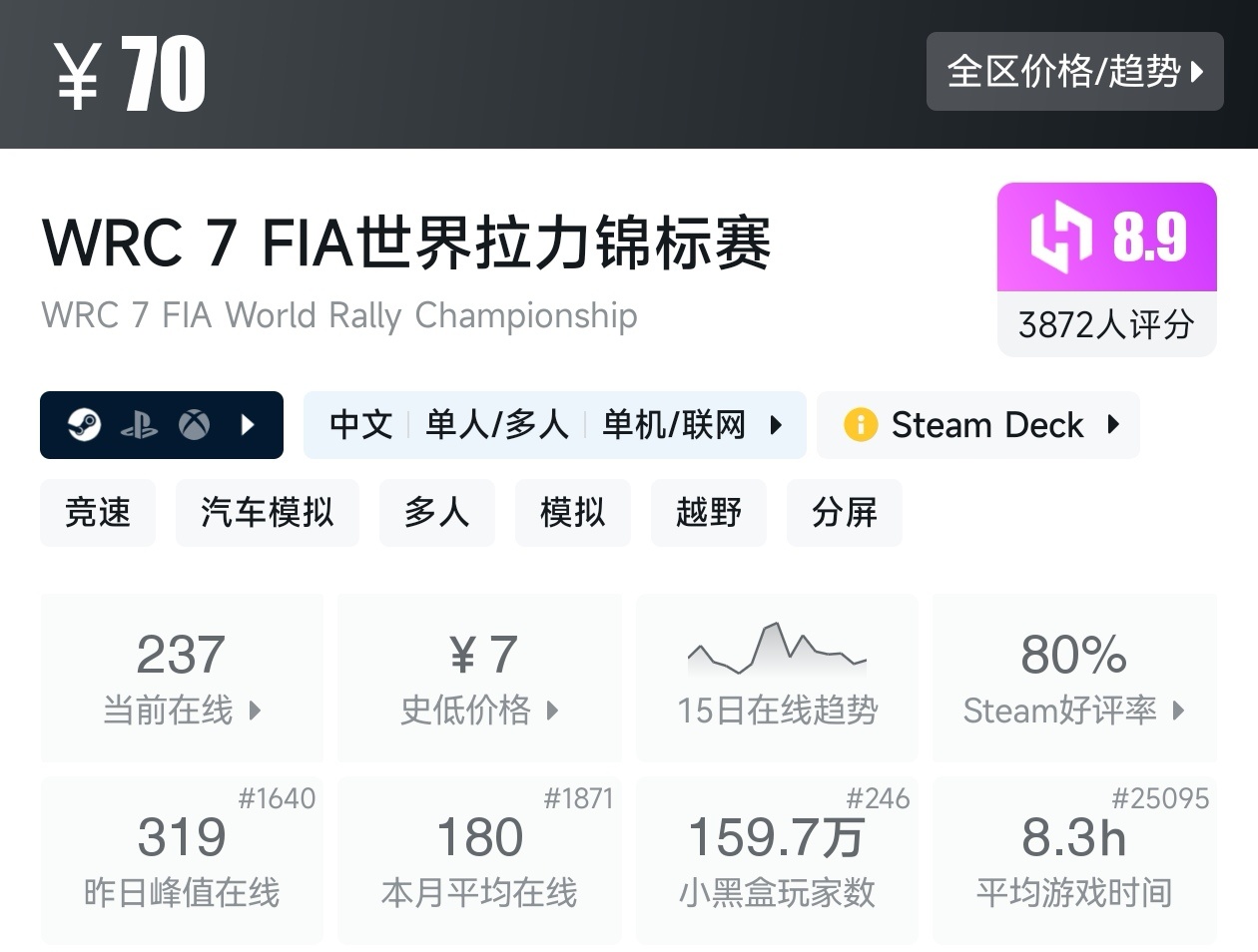The width and height of the screenshot is (1258, 952).
Task: Select the 多人 tag
Action: (436, 513)
